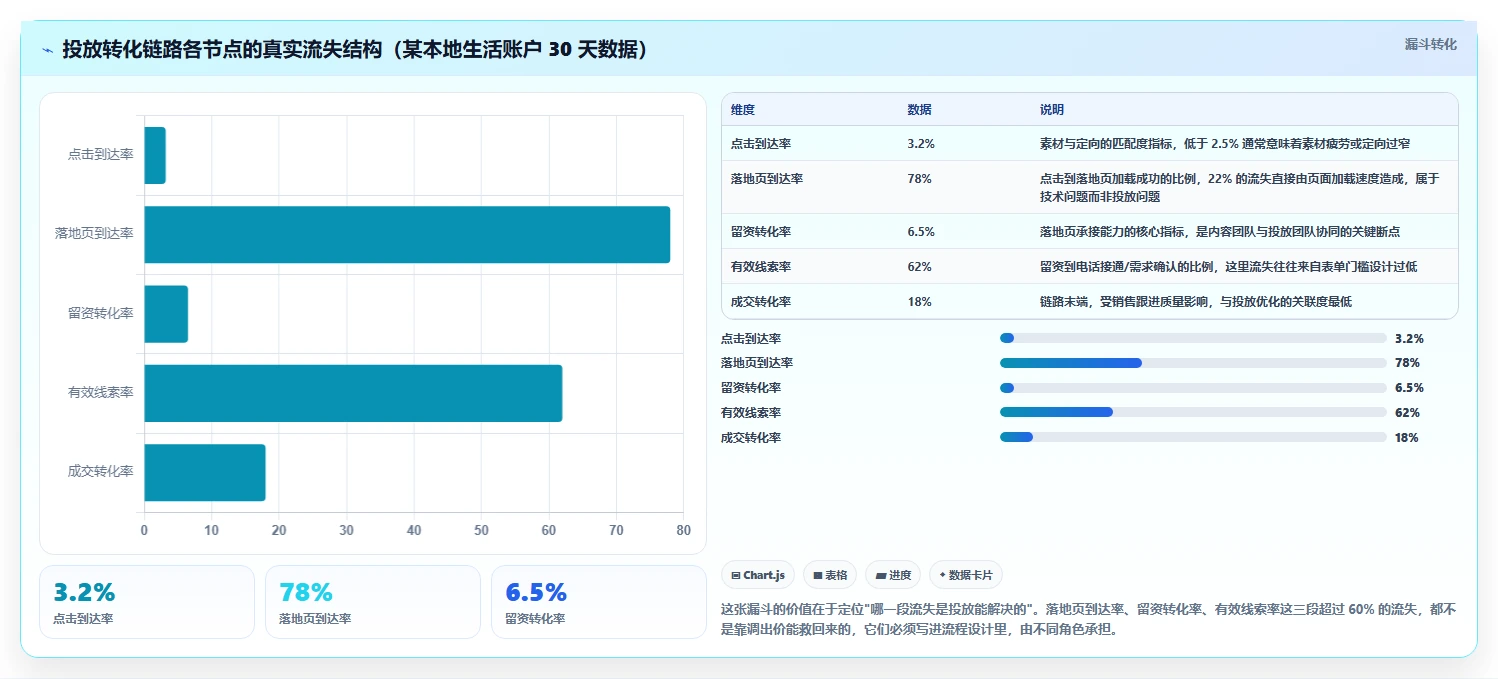Open the 3.2% 点击到达率 stat card

pyautogui.click(x=147, y=602)
